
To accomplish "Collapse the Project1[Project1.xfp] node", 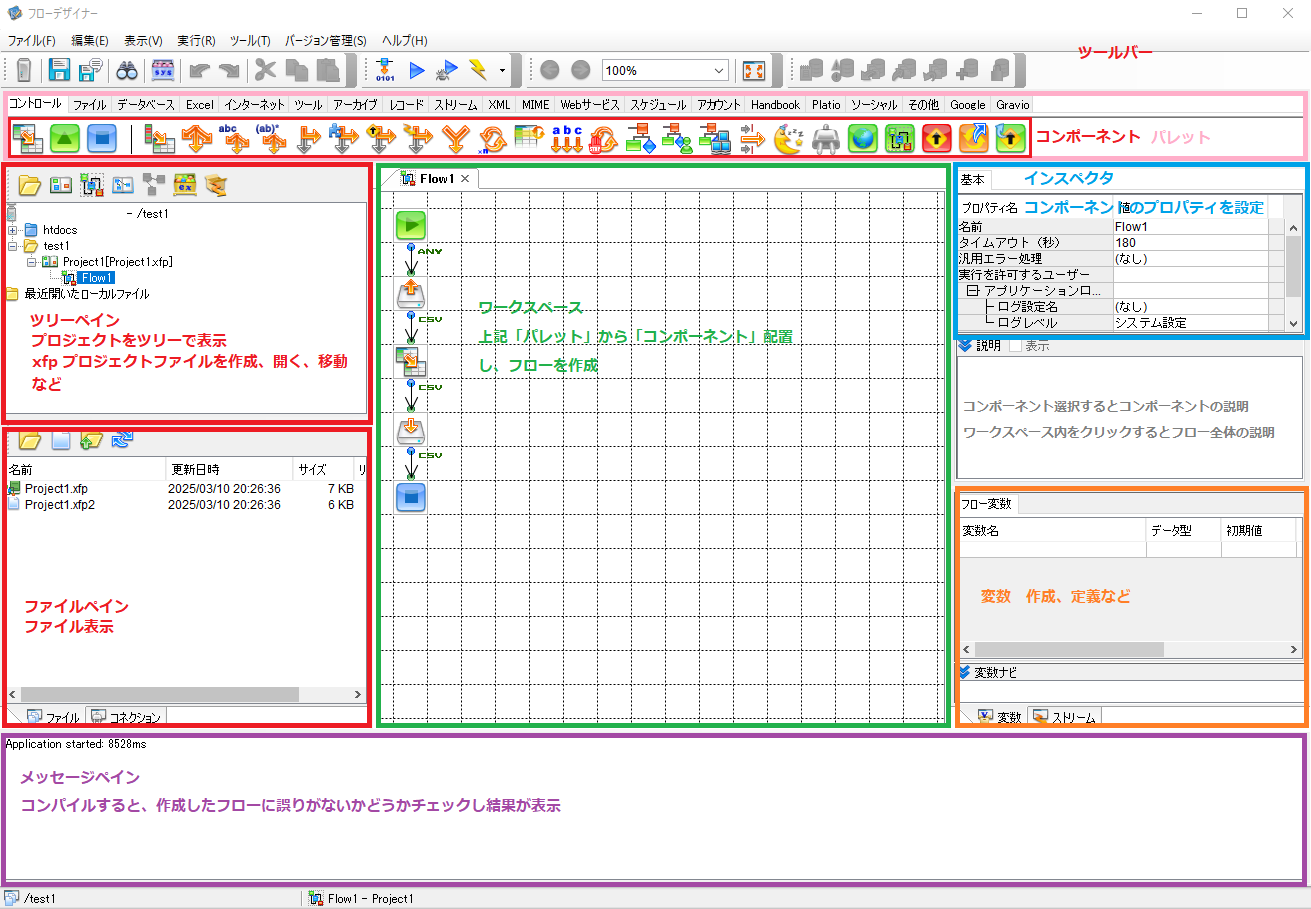I will (32, 262).
